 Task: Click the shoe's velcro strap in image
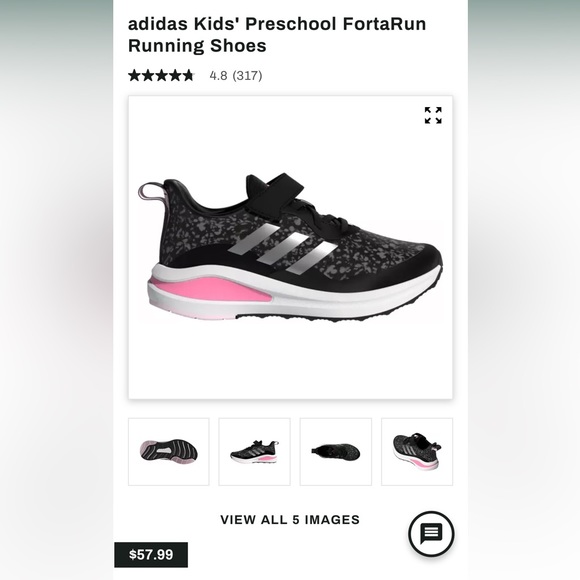[273, 190]
